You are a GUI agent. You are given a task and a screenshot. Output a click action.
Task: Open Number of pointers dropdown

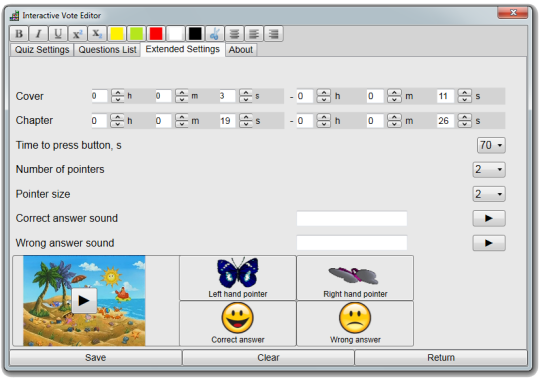(x=489, y=170)
